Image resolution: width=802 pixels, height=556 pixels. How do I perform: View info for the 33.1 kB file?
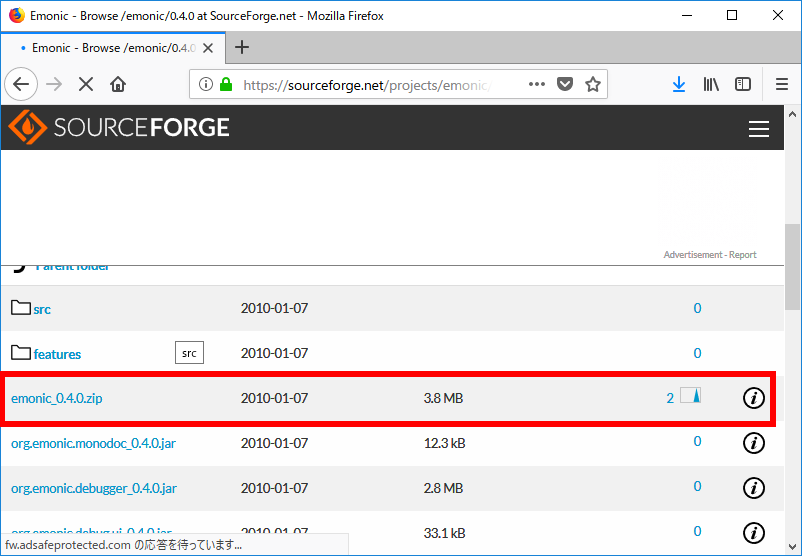(x=753, y=533)
